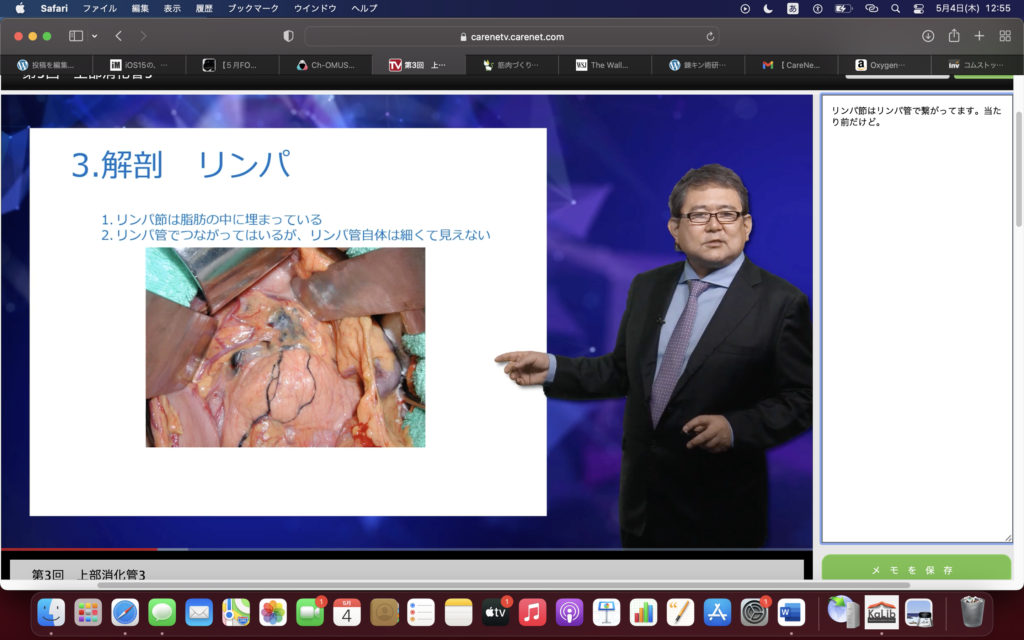Toggle Do Not Disturb moon icon

click(768, 8)
